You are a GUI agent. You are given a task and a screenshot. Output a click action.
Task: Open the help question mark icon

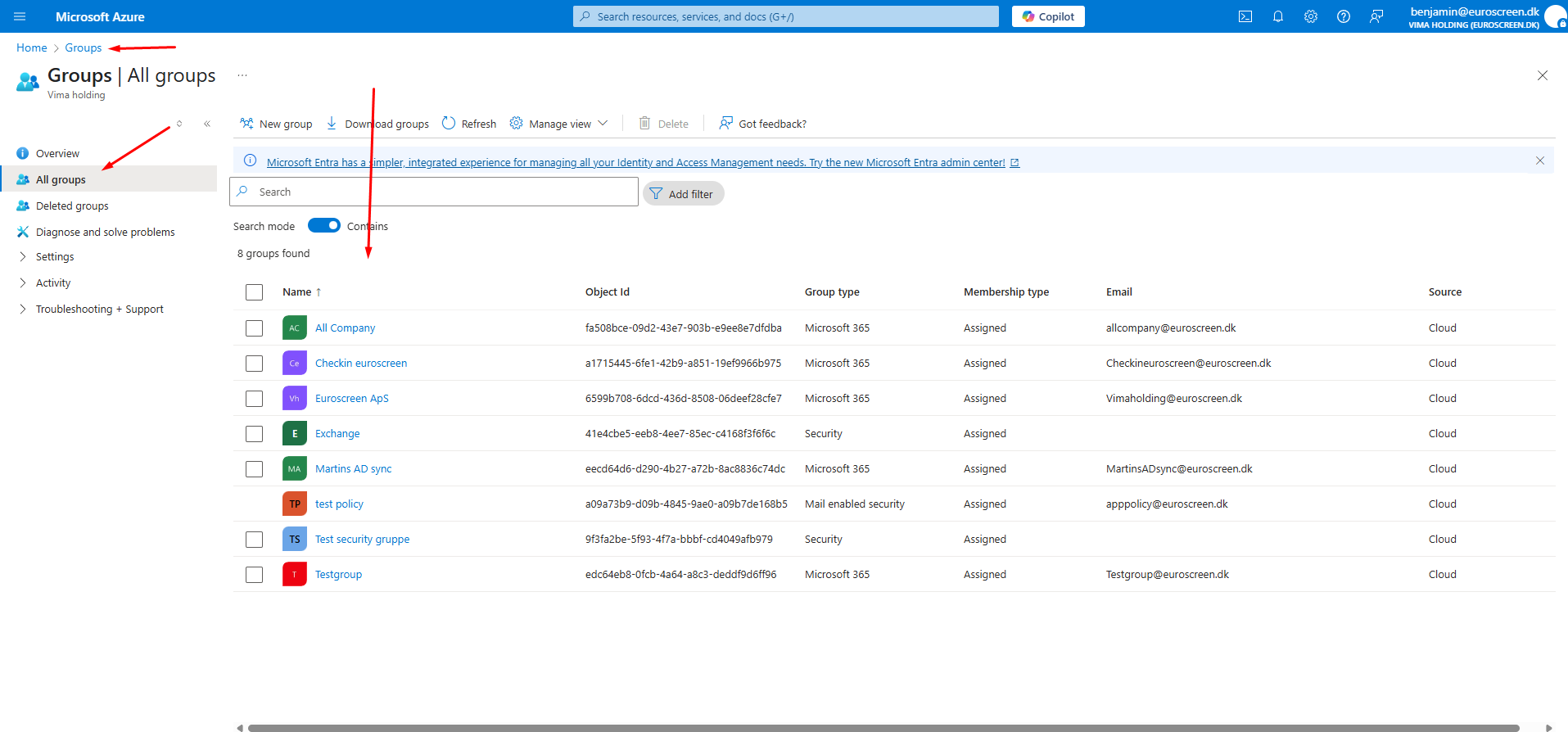[1344, 16]
